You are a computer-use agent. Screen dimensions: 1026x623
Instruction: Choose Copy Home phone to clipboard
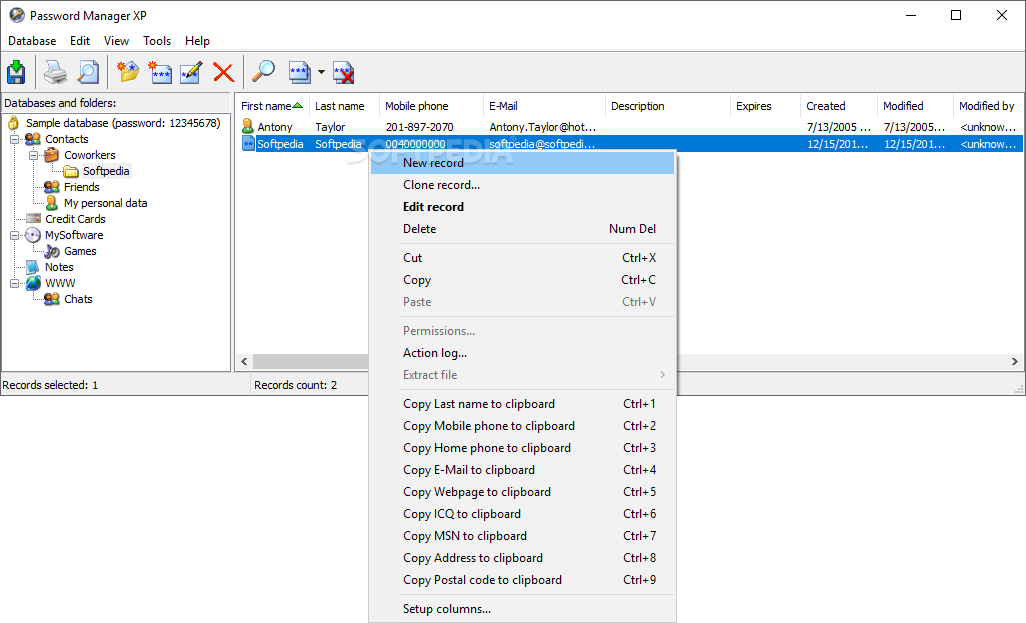point(522,448)
